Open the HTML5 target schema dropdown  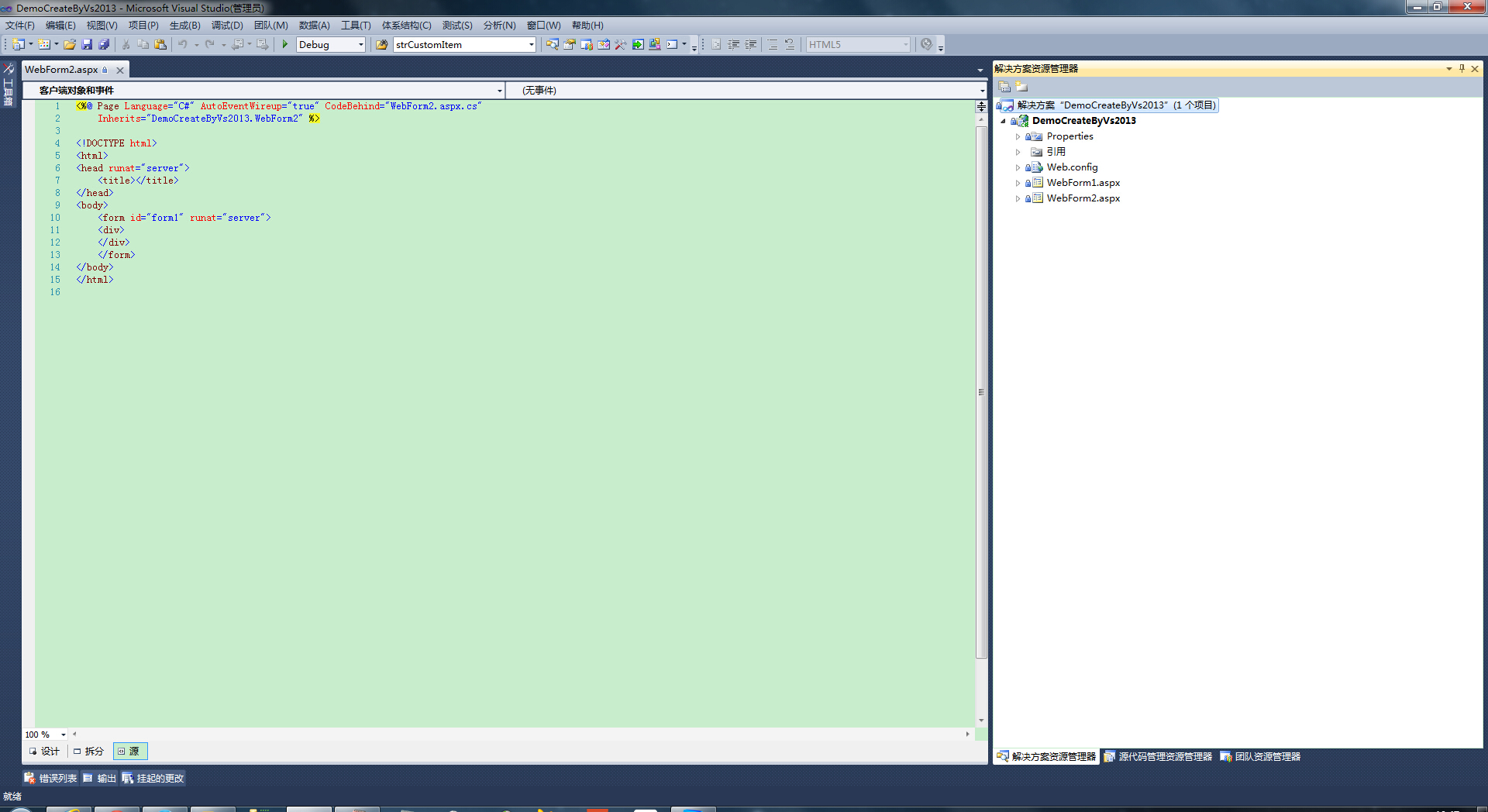[859, 44]
